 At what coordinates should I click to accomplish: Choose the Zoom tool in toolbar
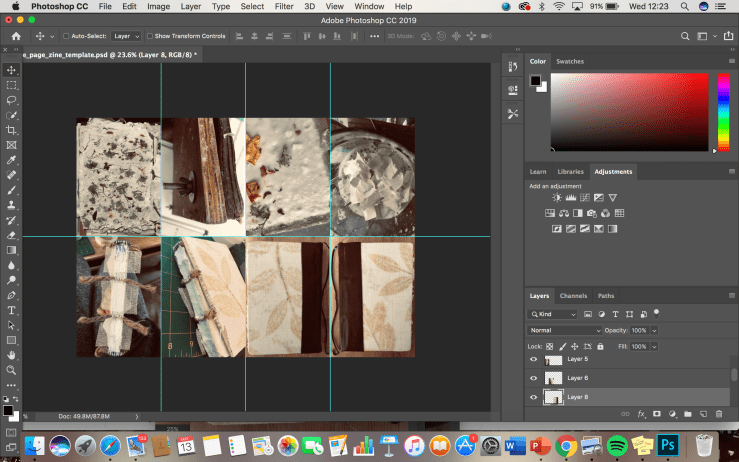[11, 370]
